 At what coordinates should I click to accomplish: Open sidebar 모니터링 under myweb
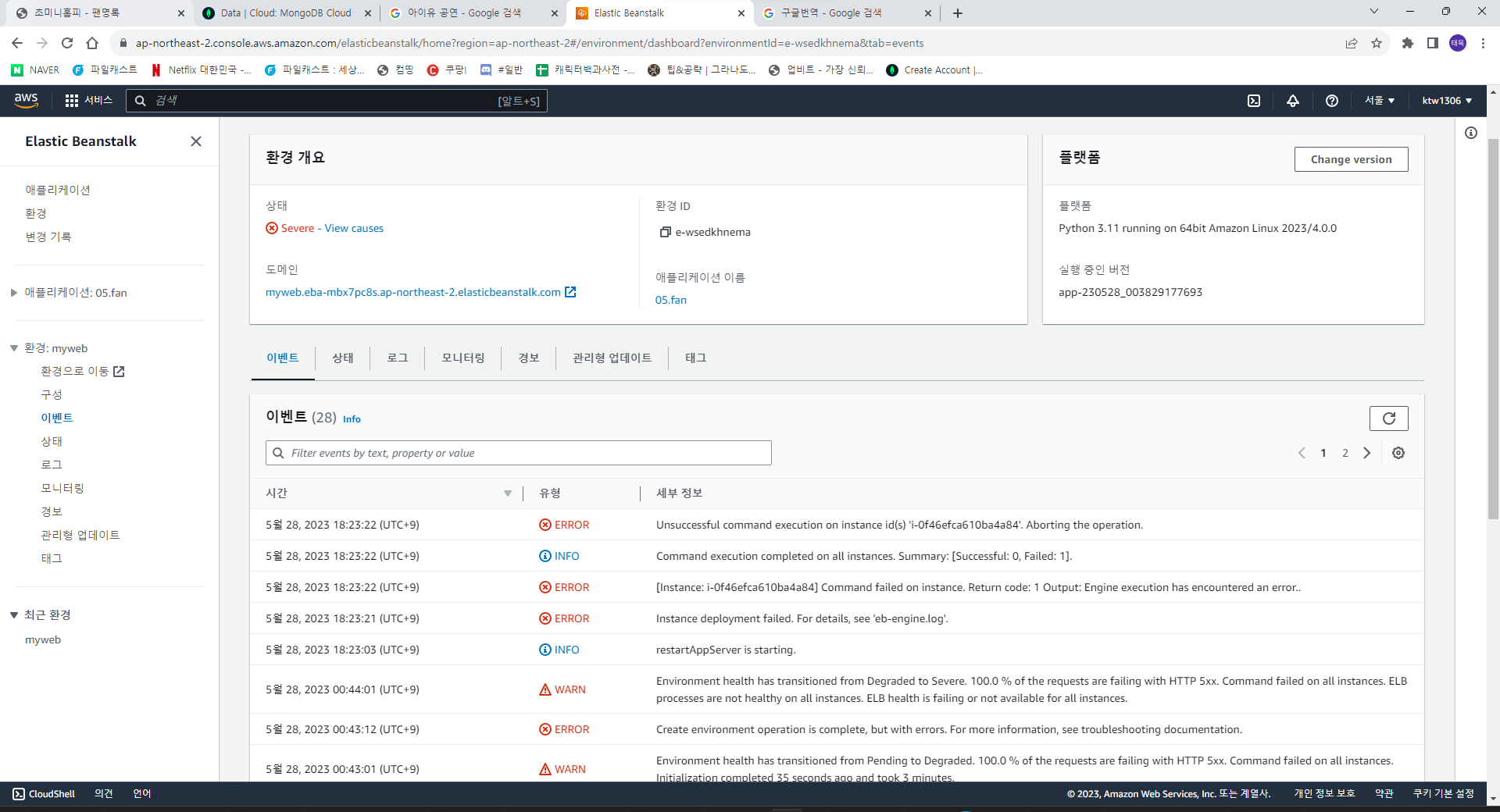tap(62, 489)
